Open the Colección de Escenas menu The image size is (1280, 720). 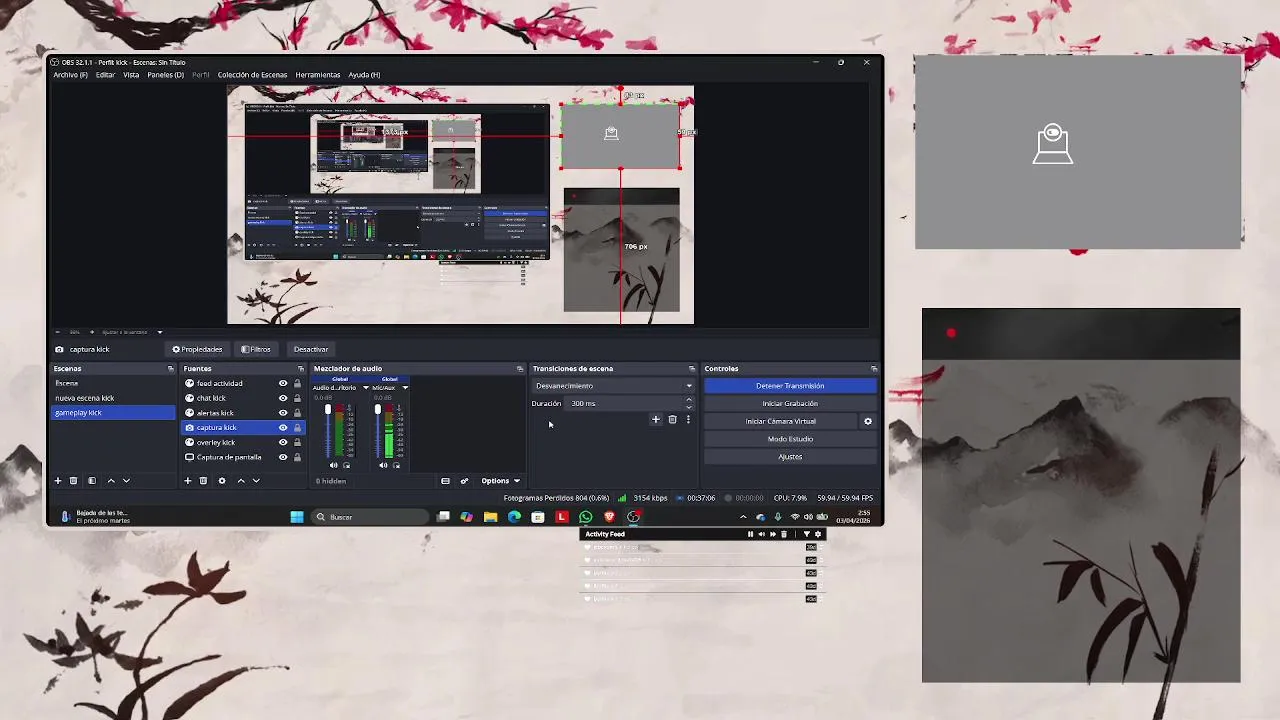252,75
